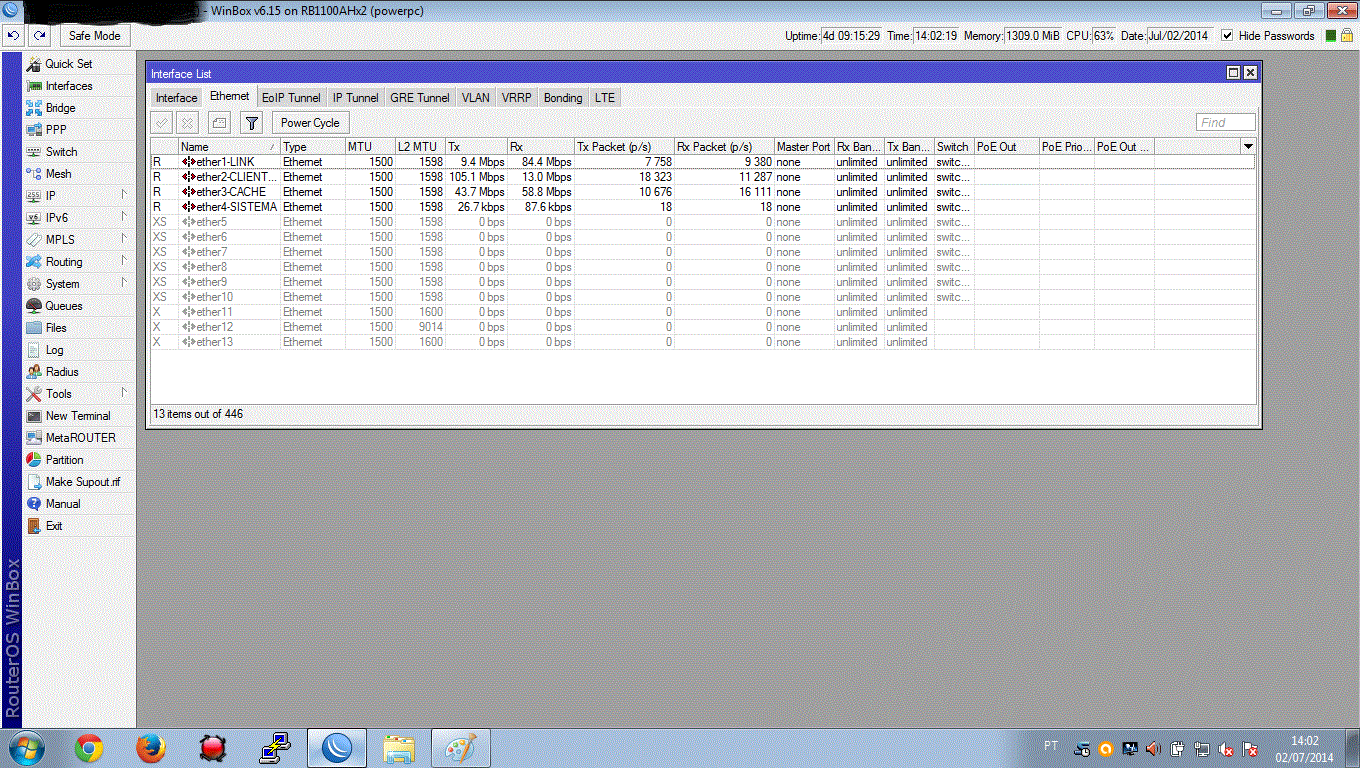Open Interfaces in the sidebar
The width and height of the screenshot is (1360, 768).
[69, 86]
